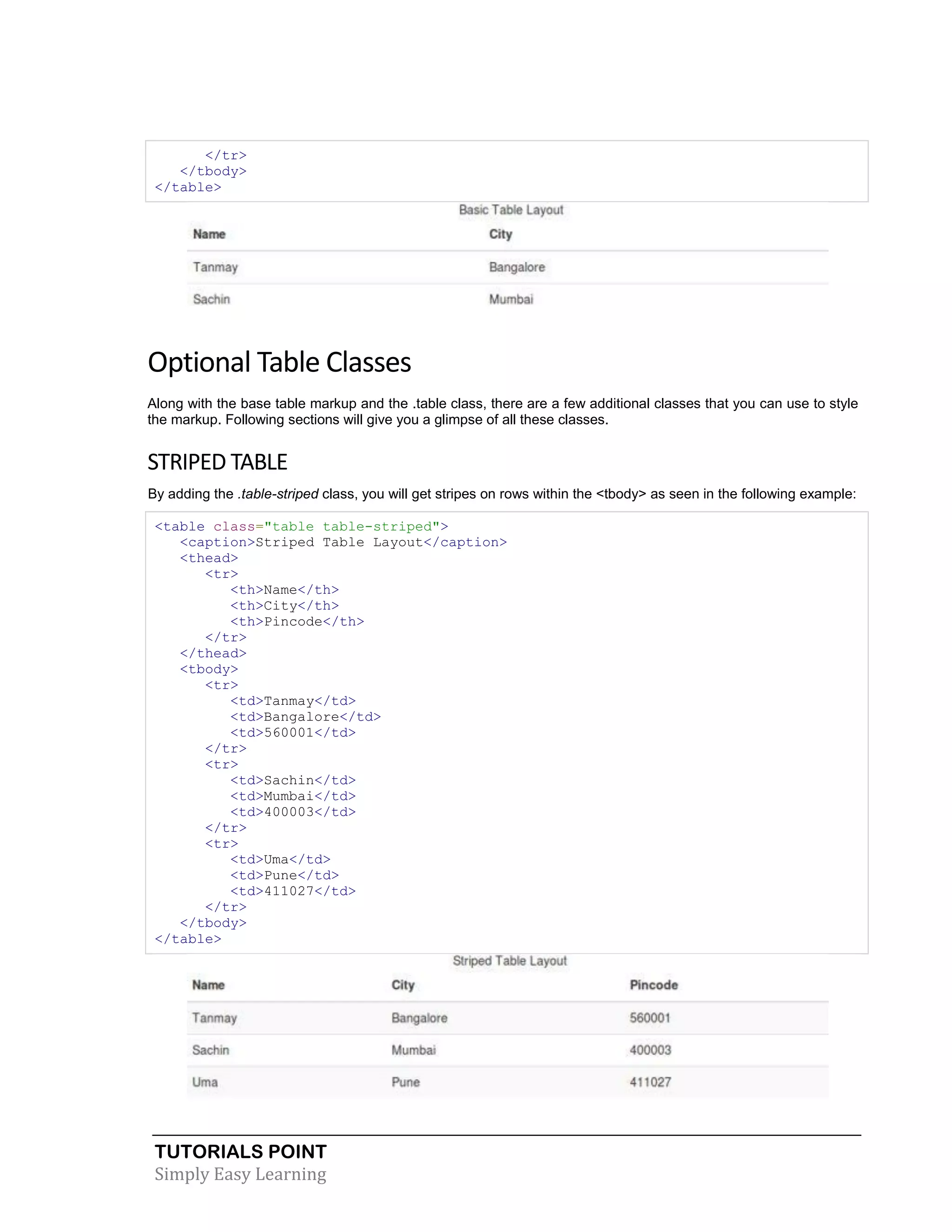Select the "560001" cell in the rendered table
The width and height of the screenshot is (952, 1232).
[650, 1018]
